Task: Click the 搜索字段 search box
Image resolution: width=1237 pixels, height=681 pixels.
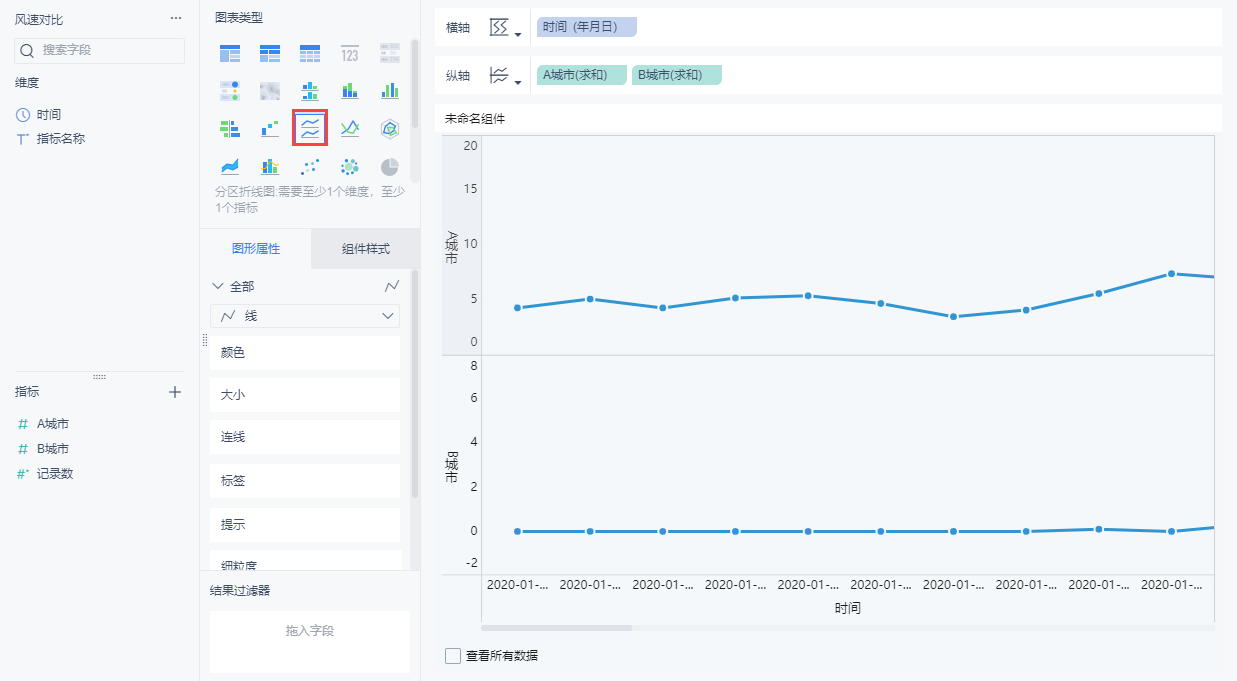Action: coord(100,50)
